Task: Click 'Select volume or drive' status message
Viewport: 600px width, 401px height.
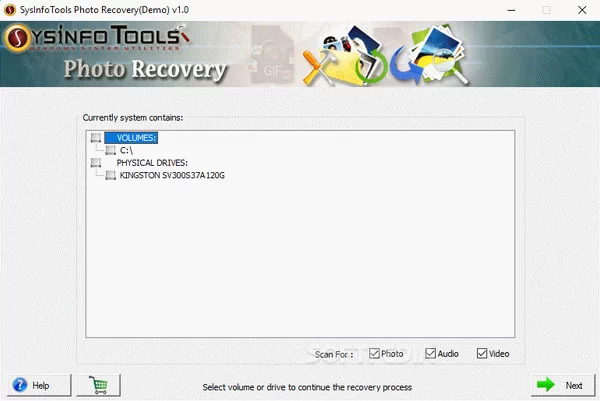Action: (307, 387)
